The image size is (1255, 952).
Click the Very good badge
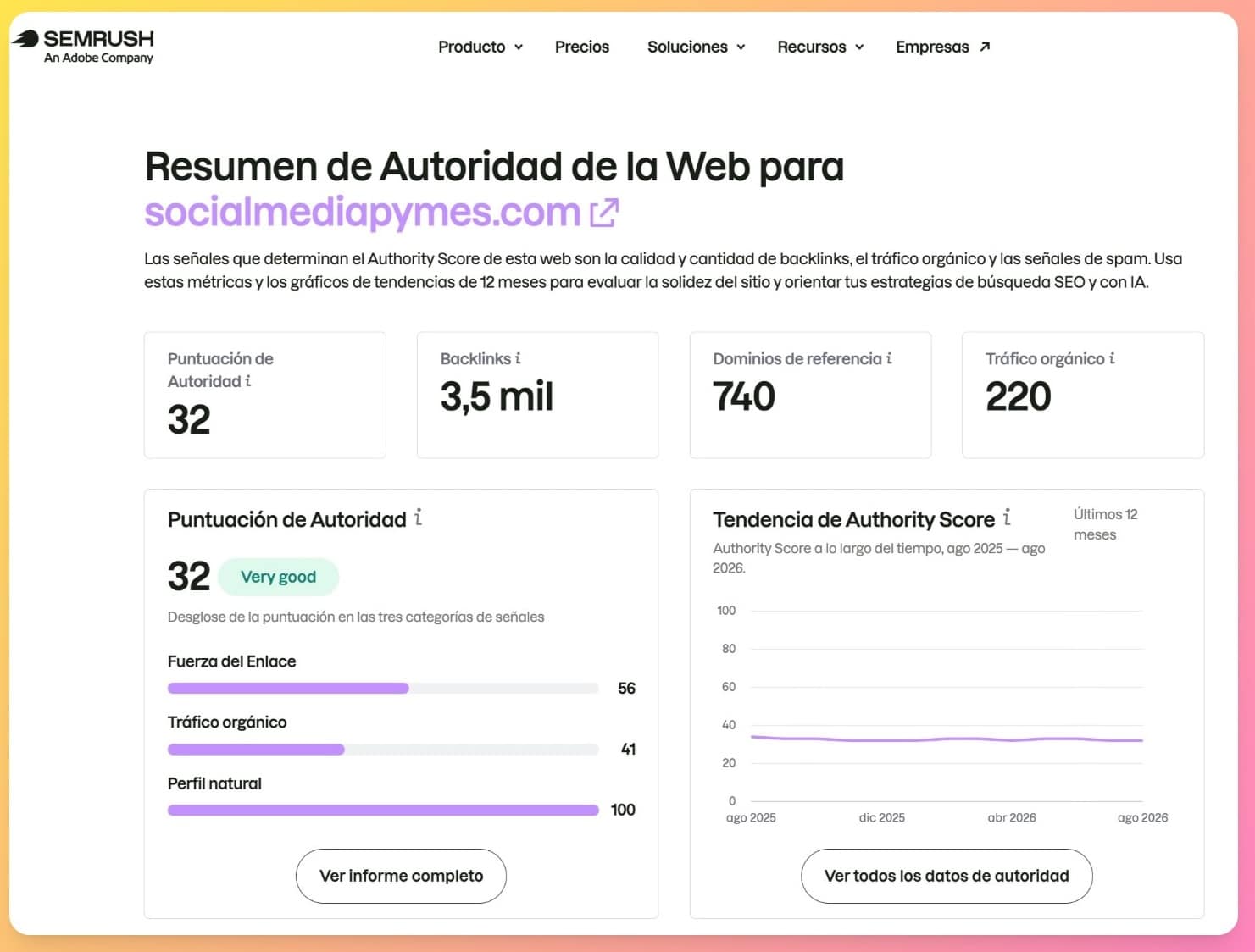pos(279,577)
